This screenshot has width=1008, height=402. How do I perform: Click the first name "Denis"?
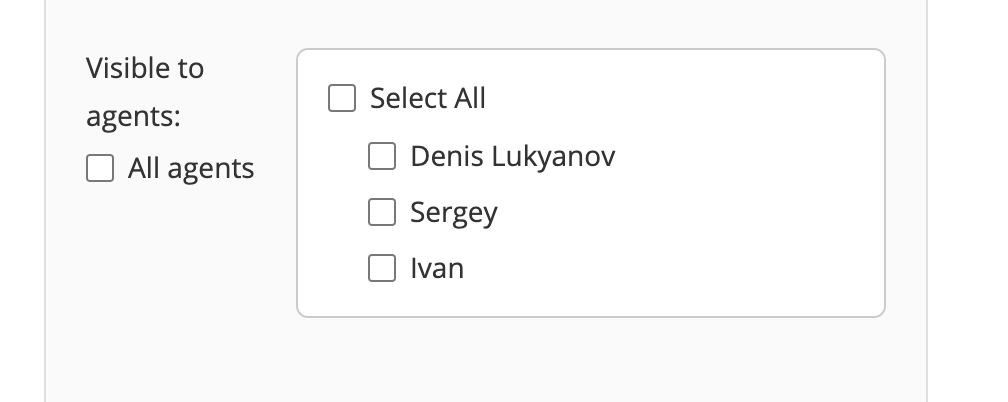[441, 156]
